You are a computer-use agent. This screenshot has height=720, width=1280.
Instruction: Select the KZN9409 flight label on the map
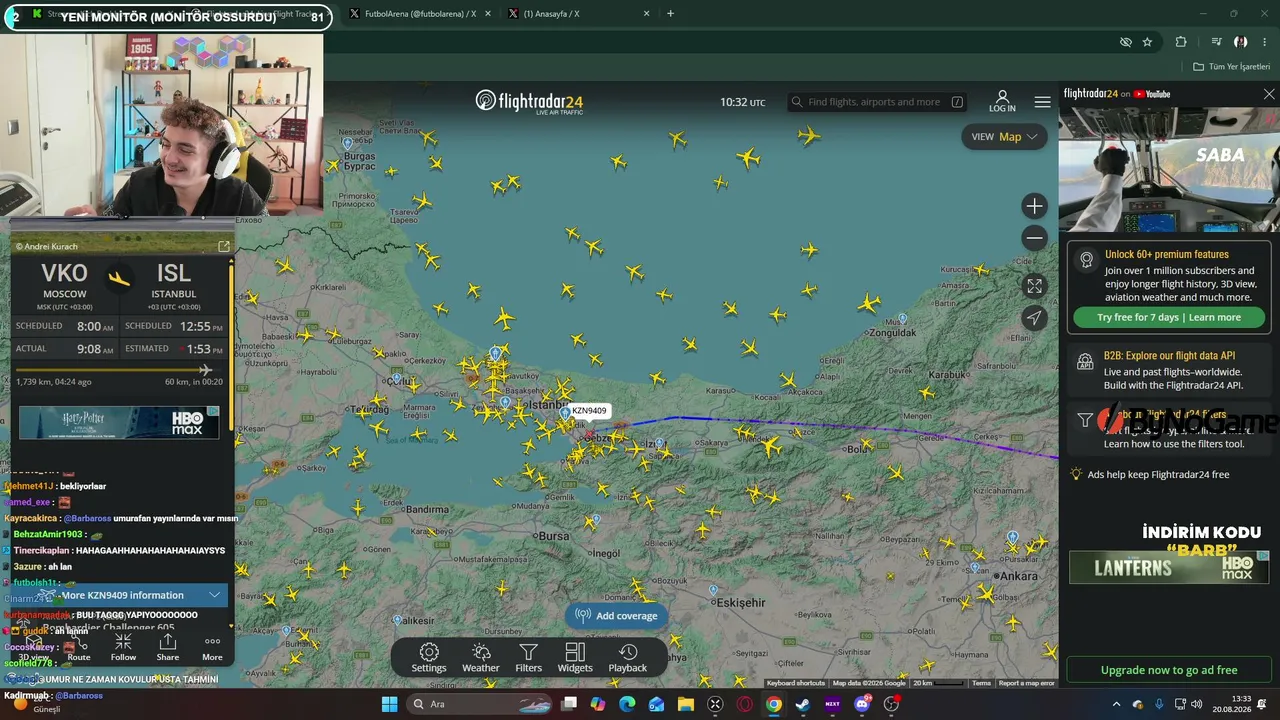coord(589,411)
